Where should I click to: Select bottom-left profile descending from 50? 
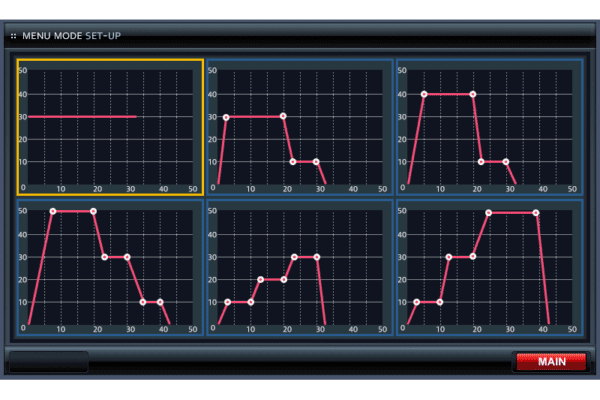(x=110, y=268)
